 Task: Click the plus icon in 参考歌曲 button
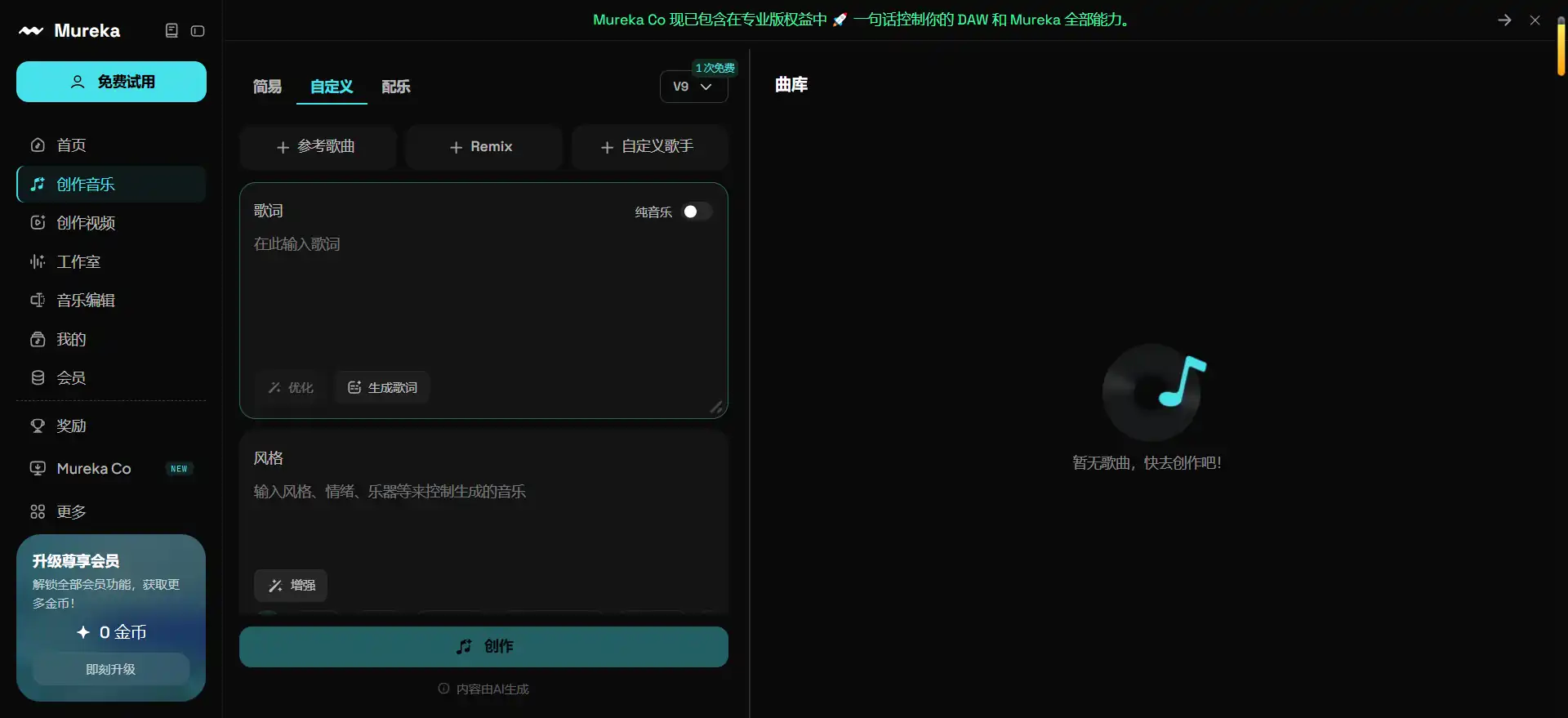coord(283,147)
